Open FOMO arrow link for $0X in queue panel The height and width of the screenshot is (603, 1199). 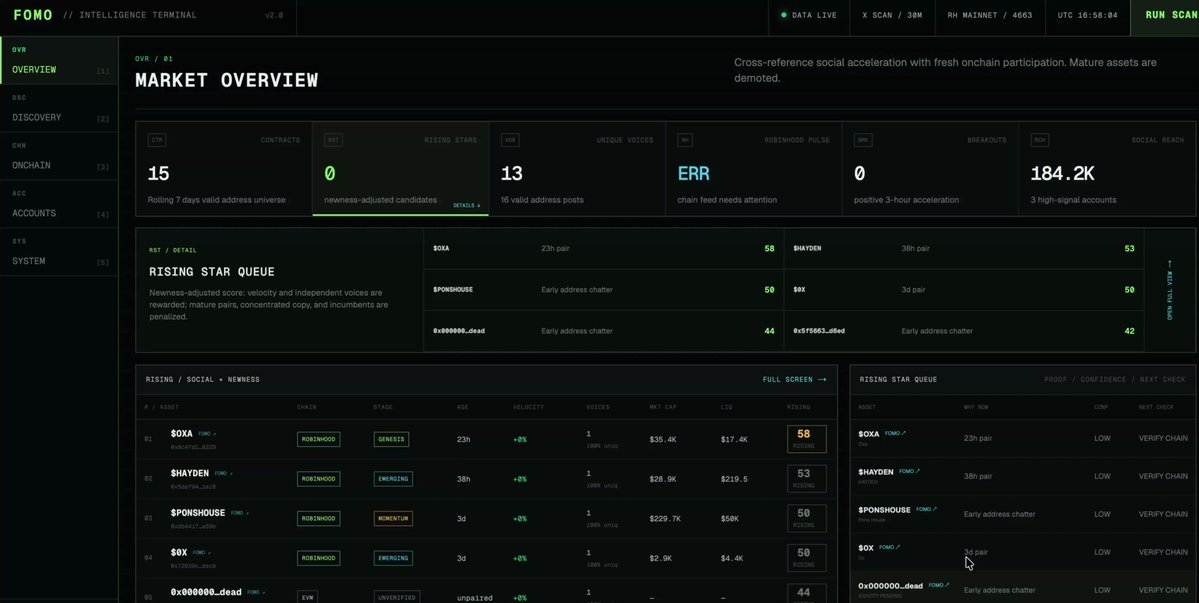click(x=889, y=547)
